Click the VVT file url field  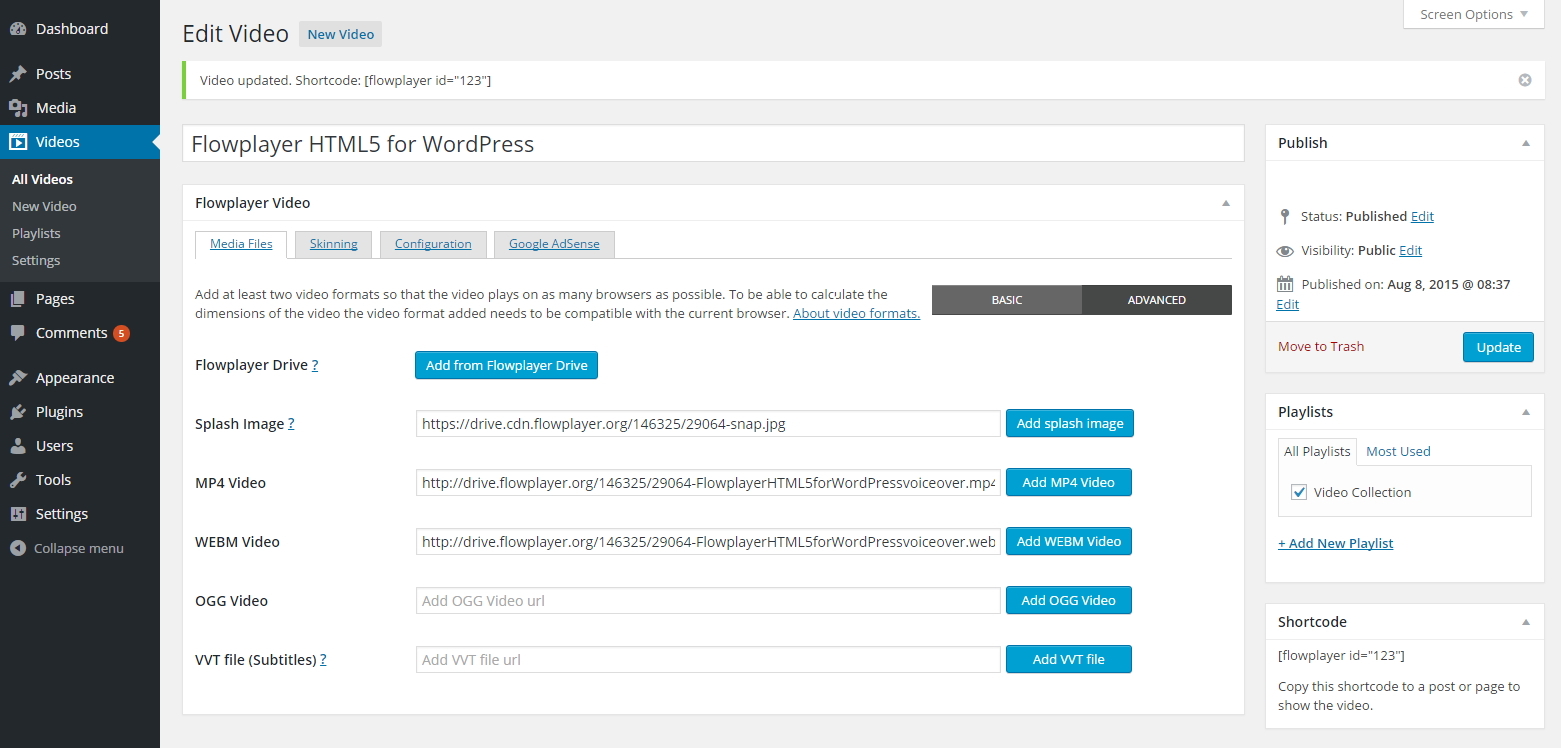pyautogui.click(x=708, y=659)
